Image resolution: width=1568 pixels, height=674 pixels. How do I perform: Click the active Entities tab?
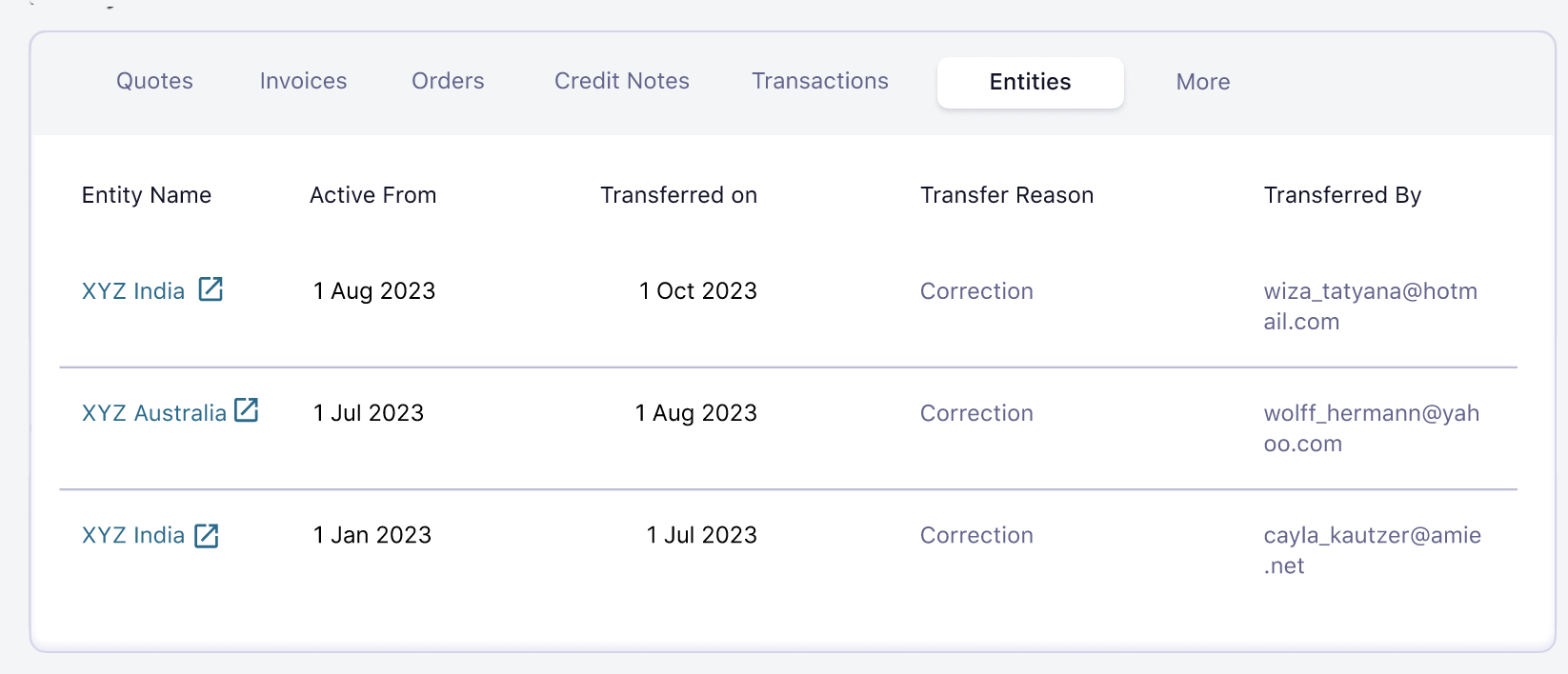1030,83
